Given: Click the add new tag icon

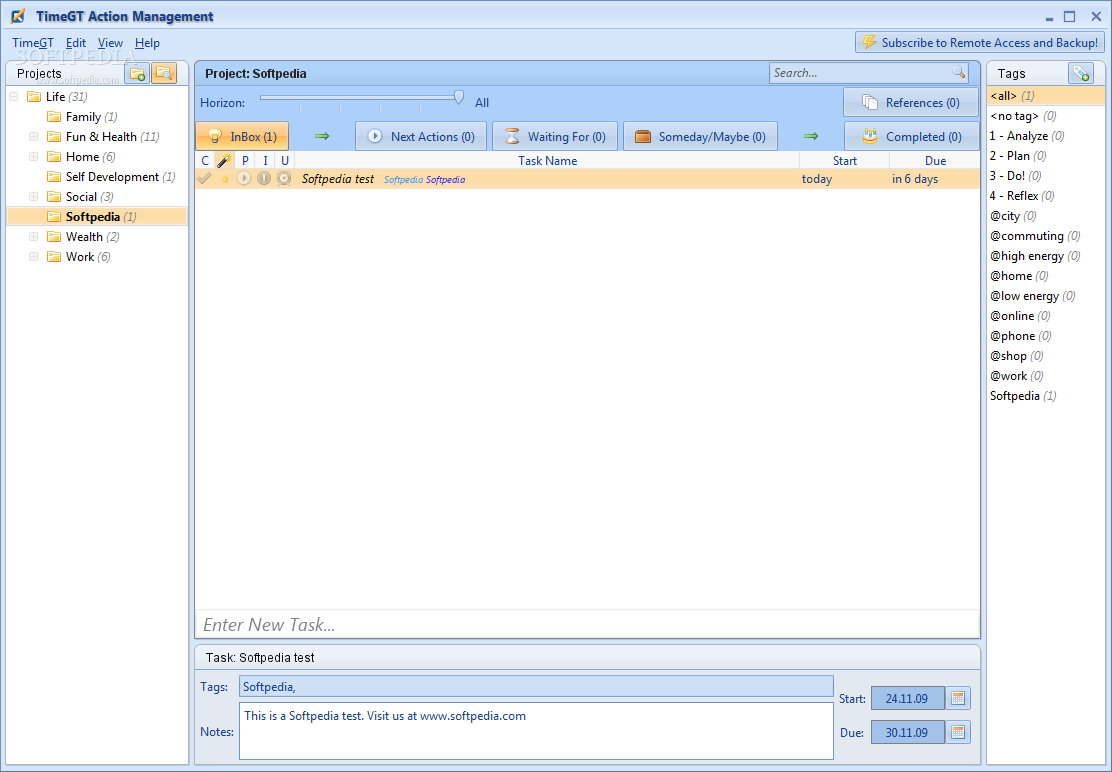Looking at the screenshot, I should pos(1081,73).
